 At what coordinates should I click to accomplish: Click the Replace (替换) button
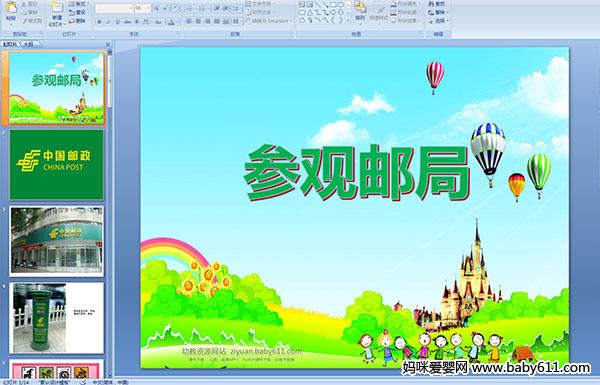438,12
